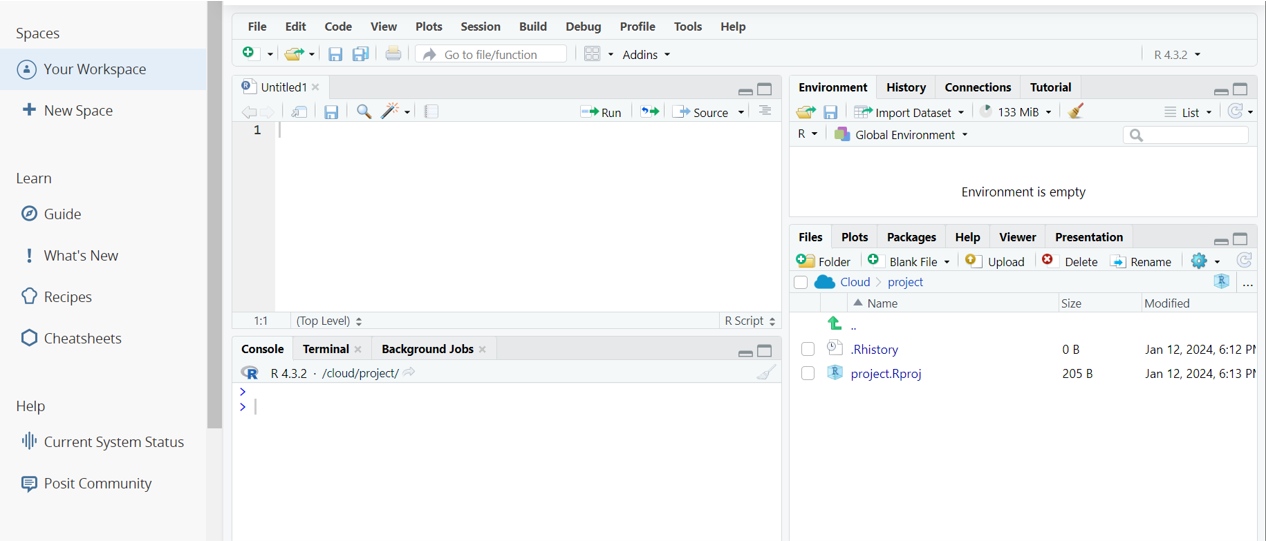Click the Cloud home icon in breadcrumb
Screen dimensions: 1266x541
click(x=825, y=282)
